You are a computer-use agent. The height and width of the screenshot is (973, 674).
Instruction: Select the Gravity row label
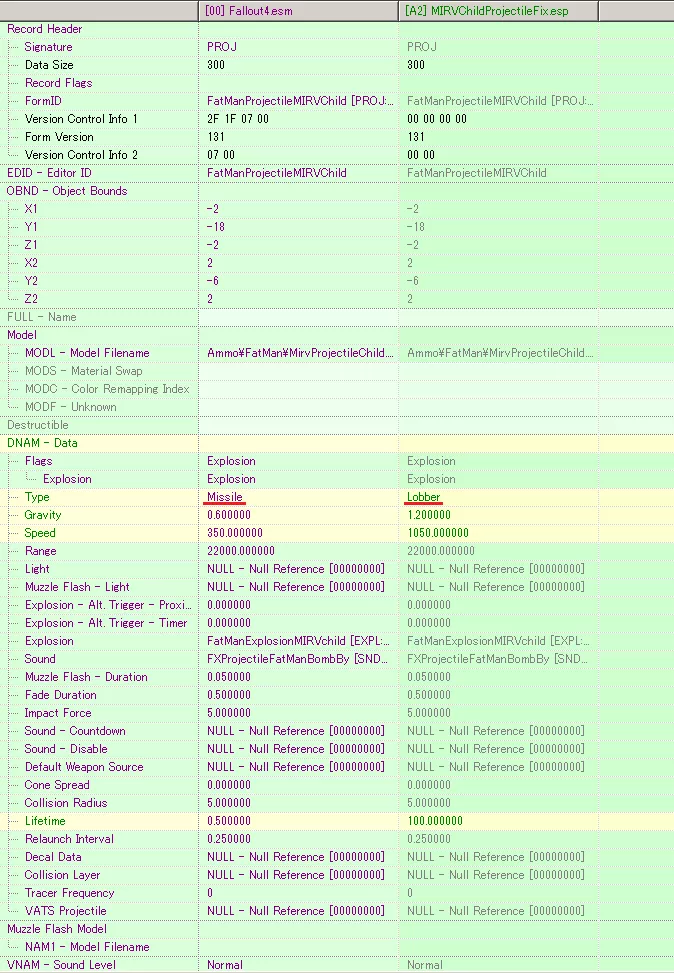point(43,515)
